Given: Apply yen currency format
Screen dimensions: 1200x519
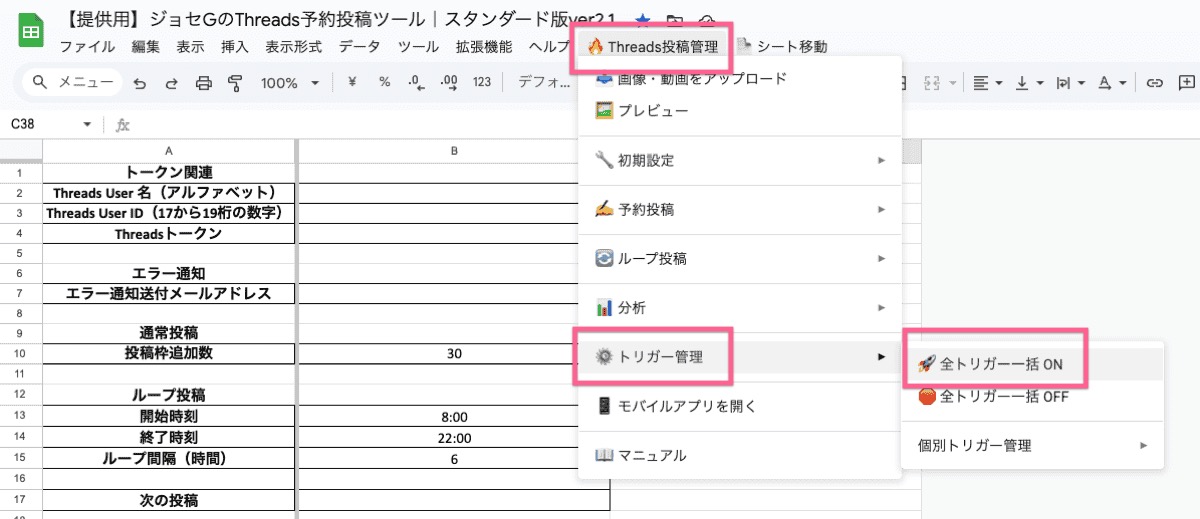Looking at the screenshot, I should click(352, 83).
